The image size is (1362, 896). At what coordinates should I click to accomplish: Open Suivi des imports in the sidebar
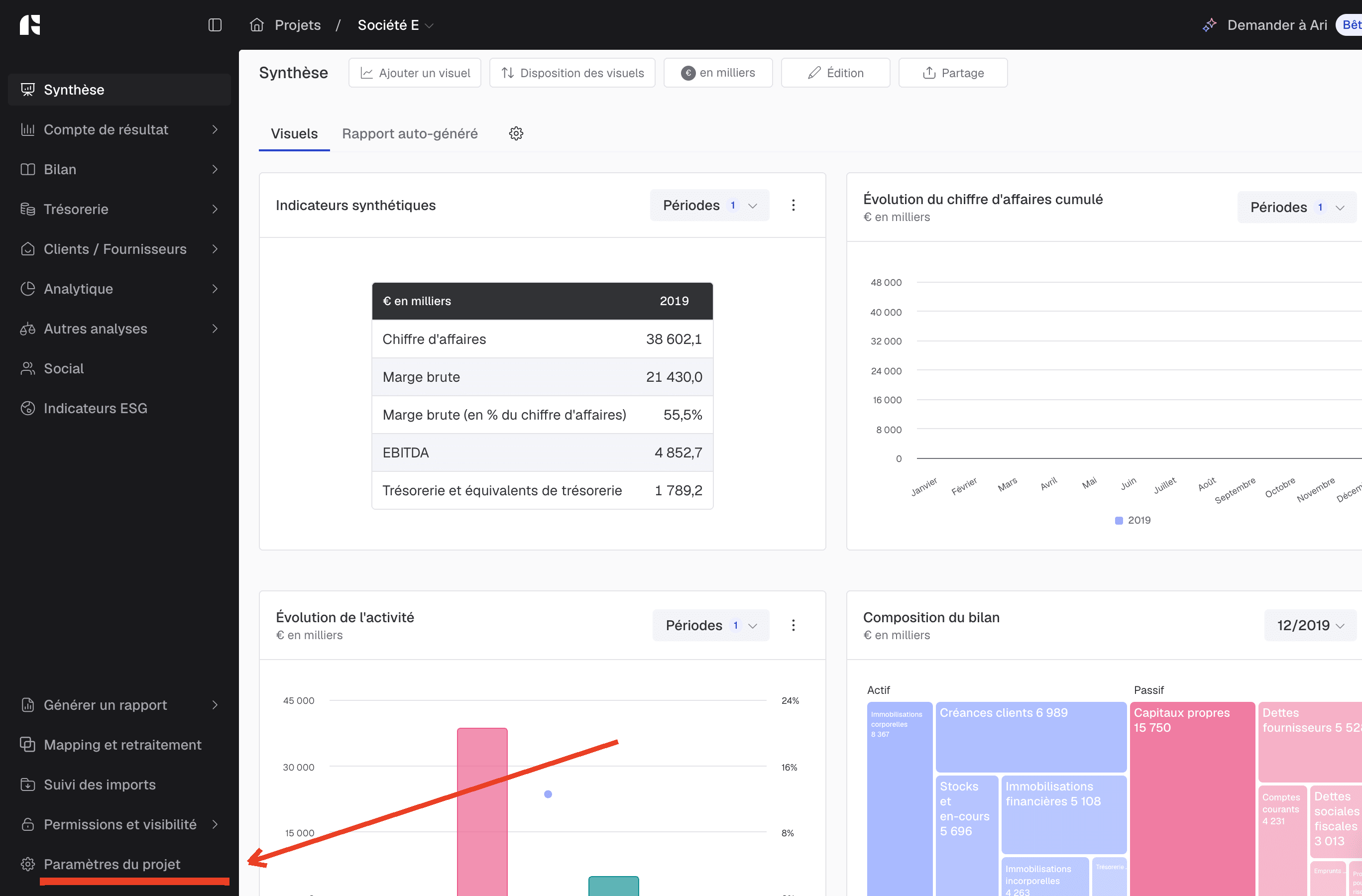pos(119,784)
